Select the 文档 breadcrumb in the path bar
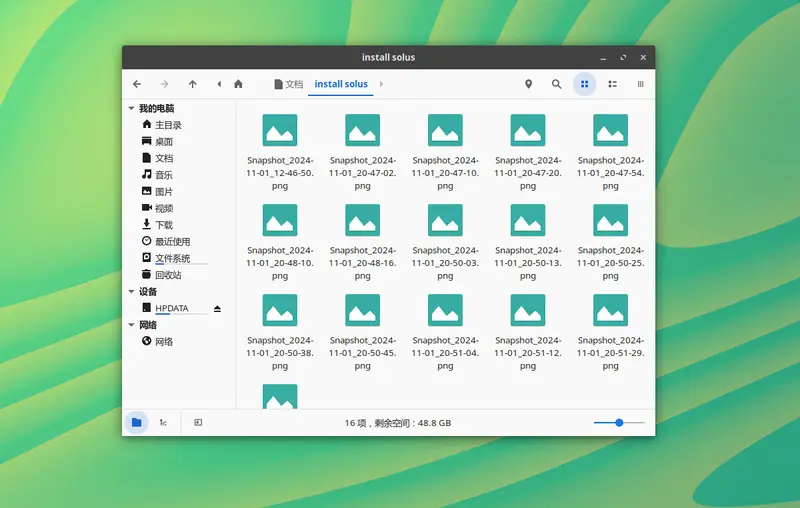The image size is (800, 508). click(288, 84)
